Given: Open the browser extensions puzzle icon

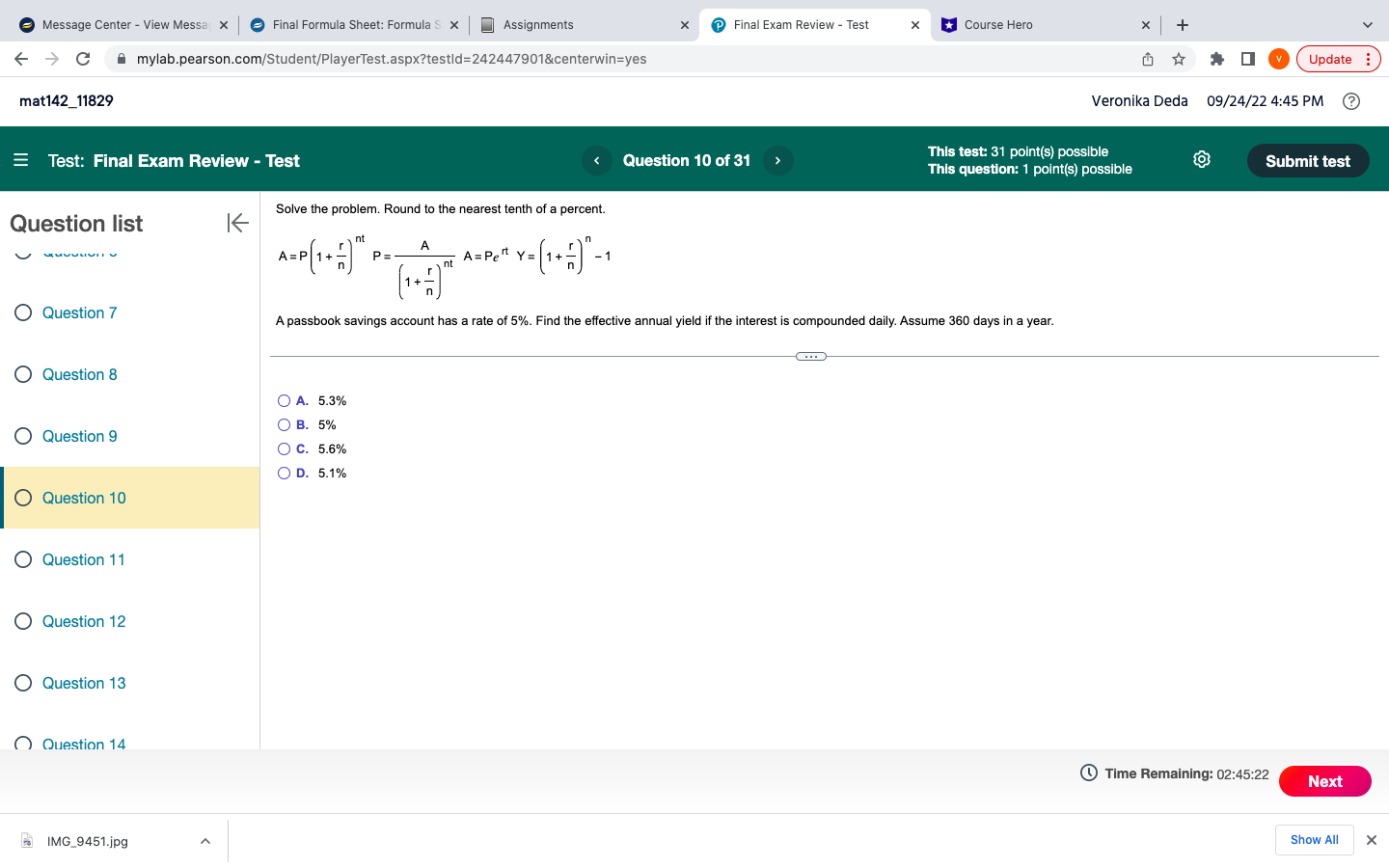Looking at the screenshot, I should [1217, 59].
